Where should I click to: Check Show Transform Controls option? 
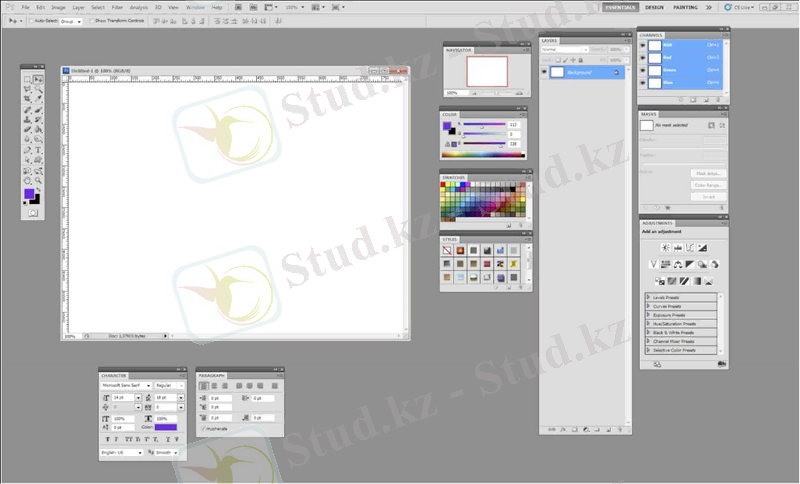tap(92, 20)
